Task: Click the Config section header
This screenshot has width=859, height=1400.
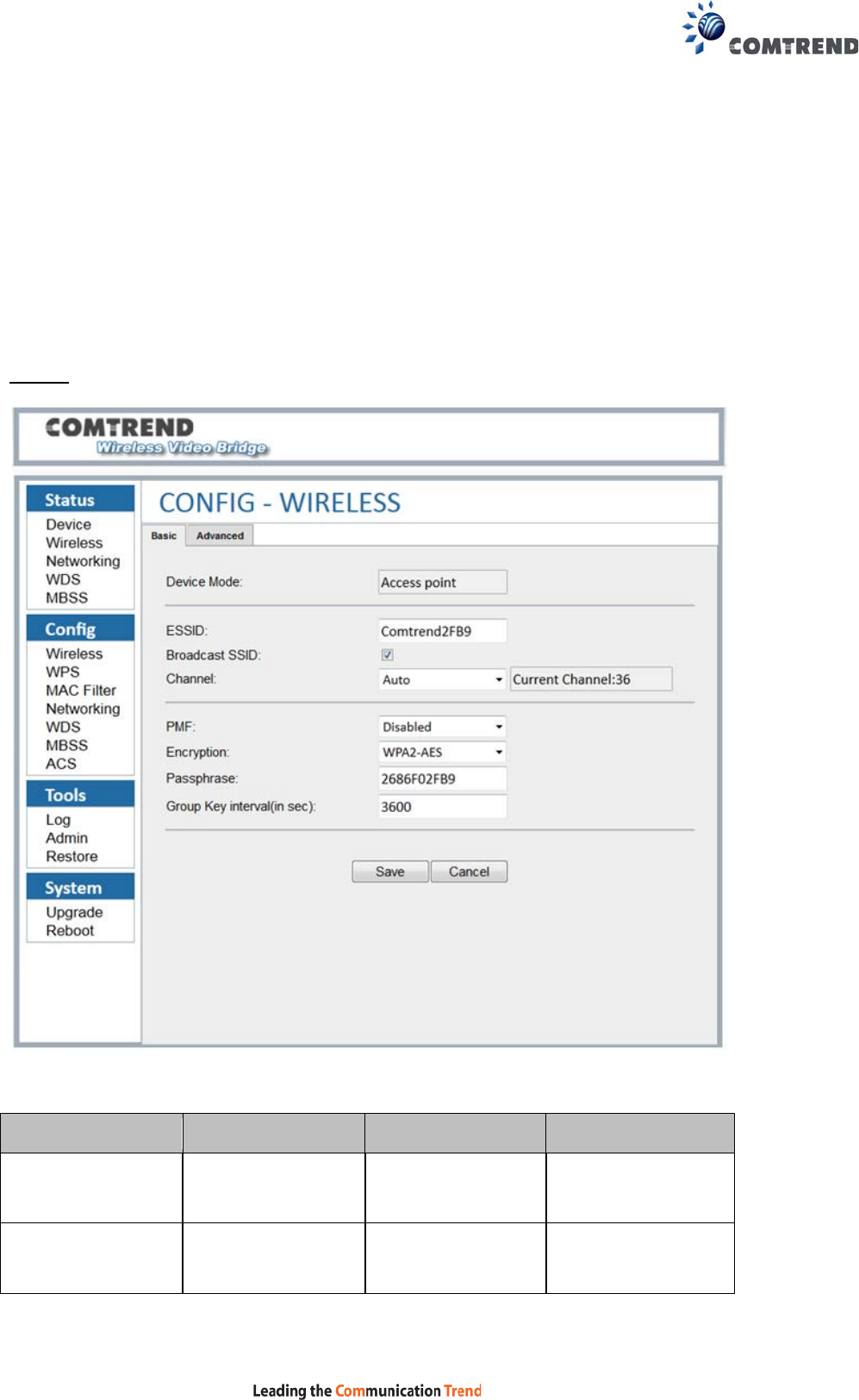Action: (80, 628)
